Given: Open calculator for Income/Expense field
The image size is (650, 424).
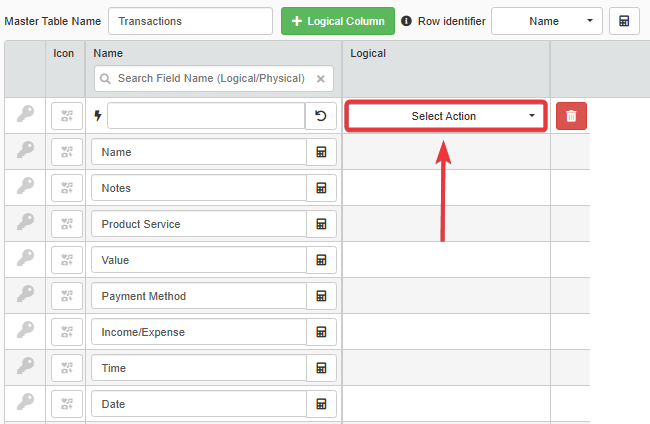Looking at the screenshot, I should 321,332.
